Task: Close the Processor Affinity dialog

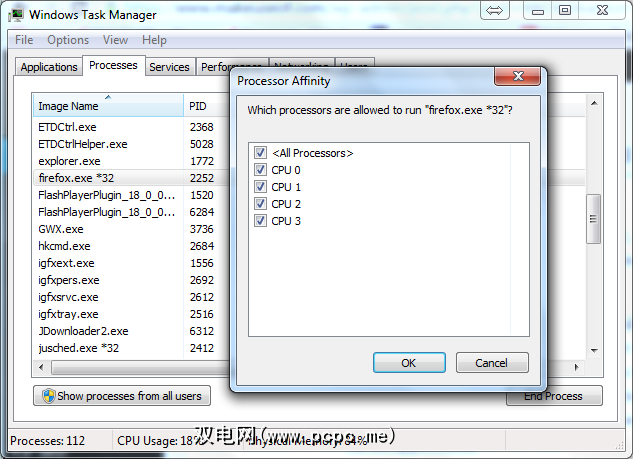Action: point(518,76)
